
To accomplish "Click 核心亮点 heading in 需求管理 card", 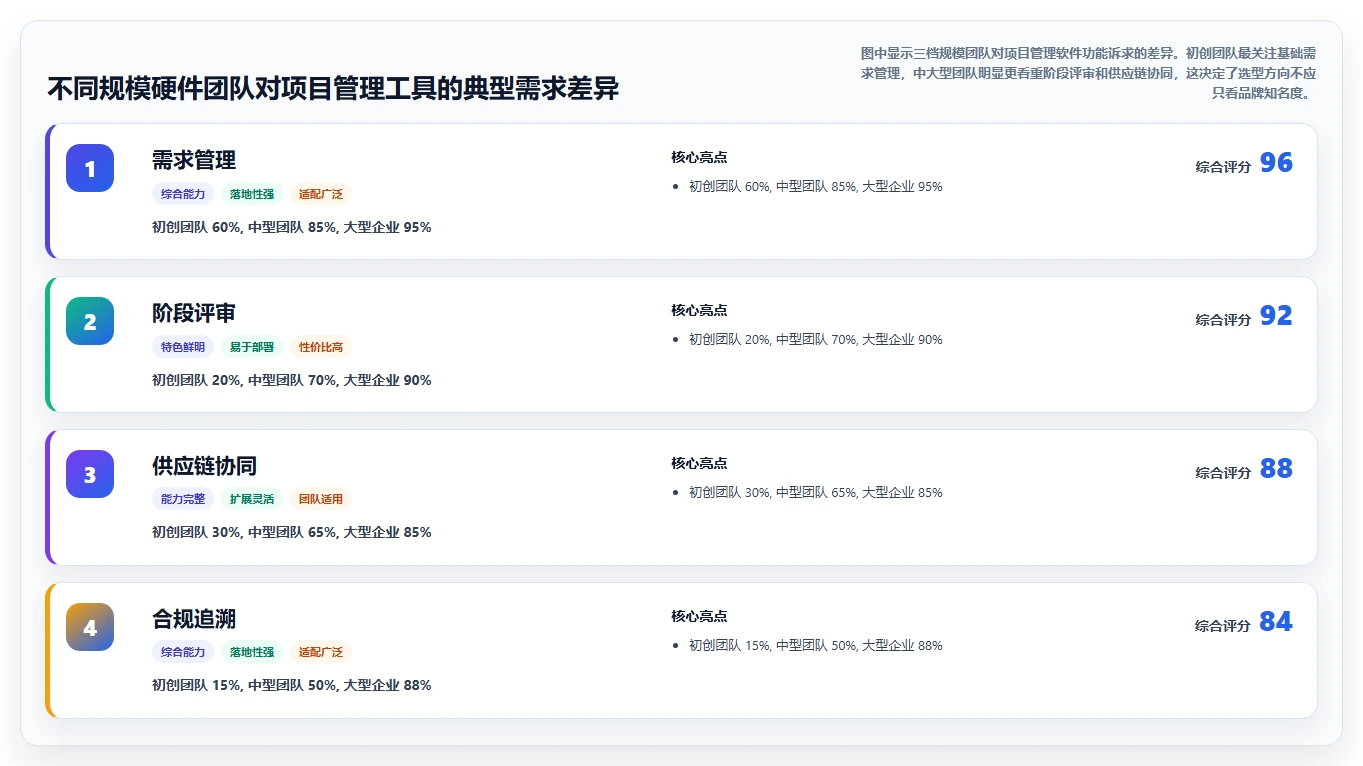I will tap(699, 157).
